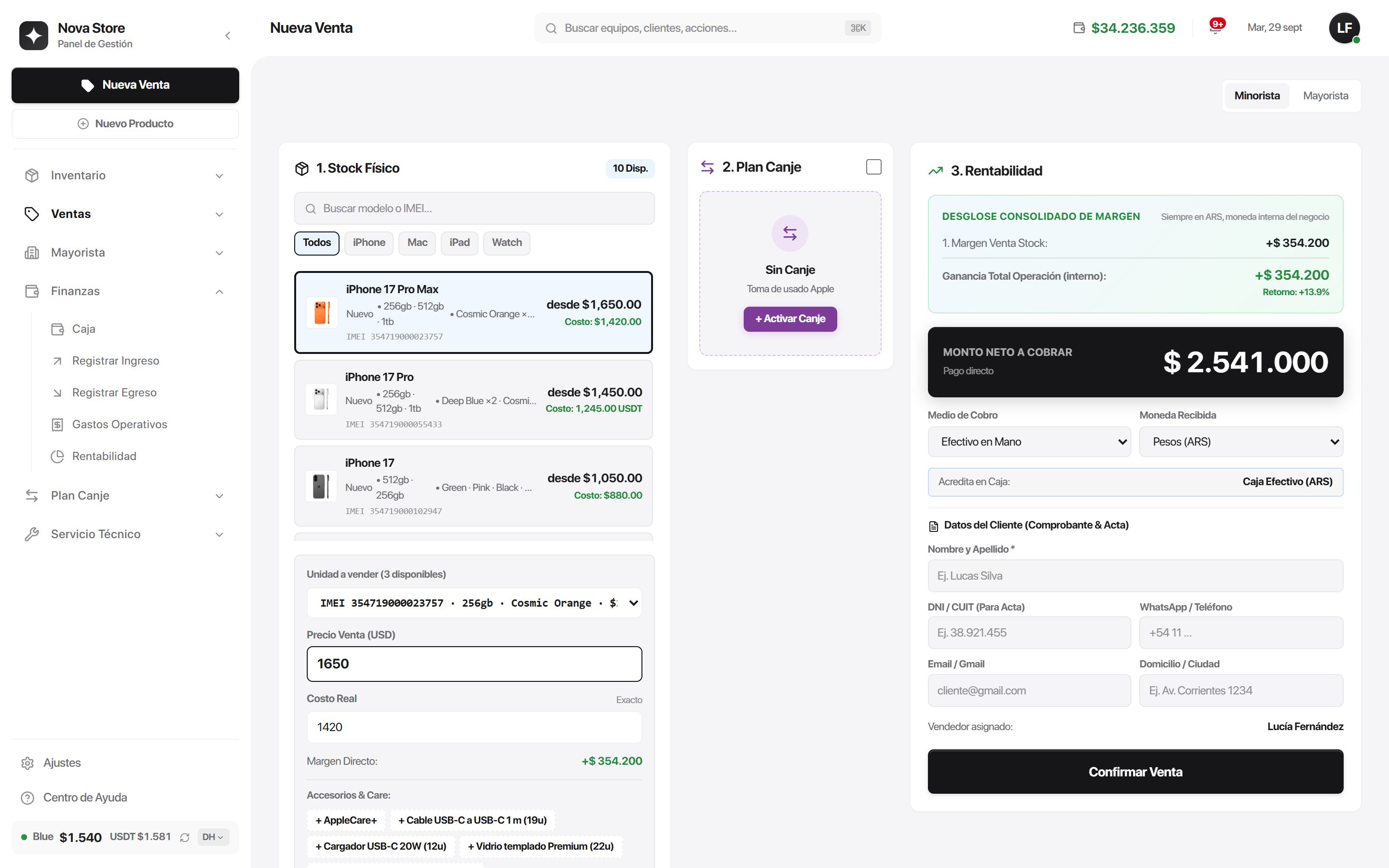Screen dimensions: 1389x868
Task: Expand the Ventas section chevron
Action: [x=219, y=214]
